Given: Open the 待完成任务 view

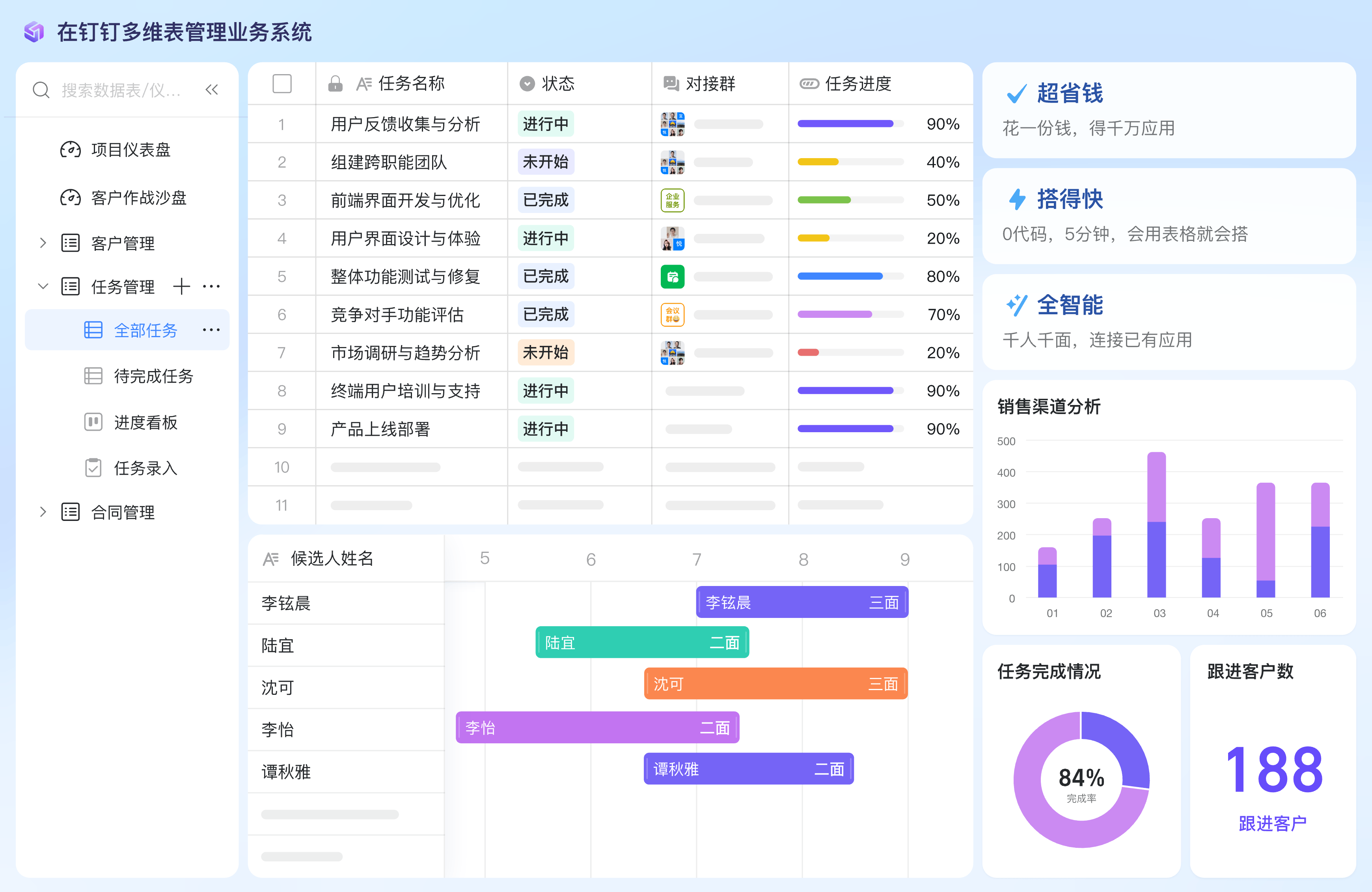Looking at the screenshot, I should coord(153,376).
